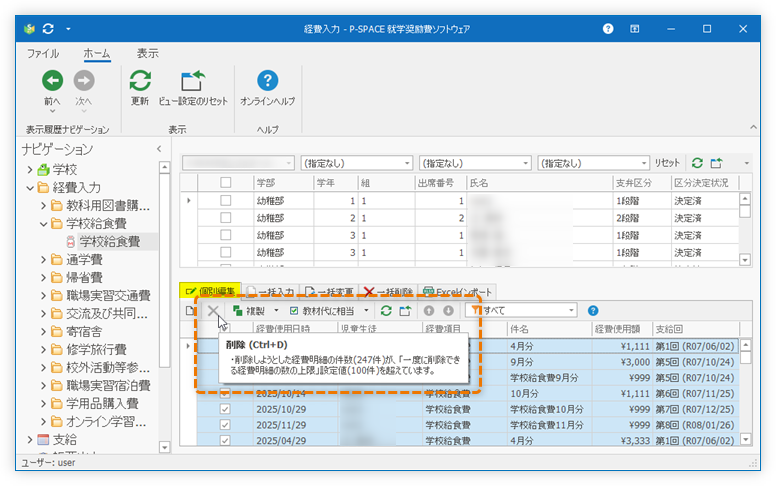Toggle the 教材代に相当 checkbox

(294, 311)
